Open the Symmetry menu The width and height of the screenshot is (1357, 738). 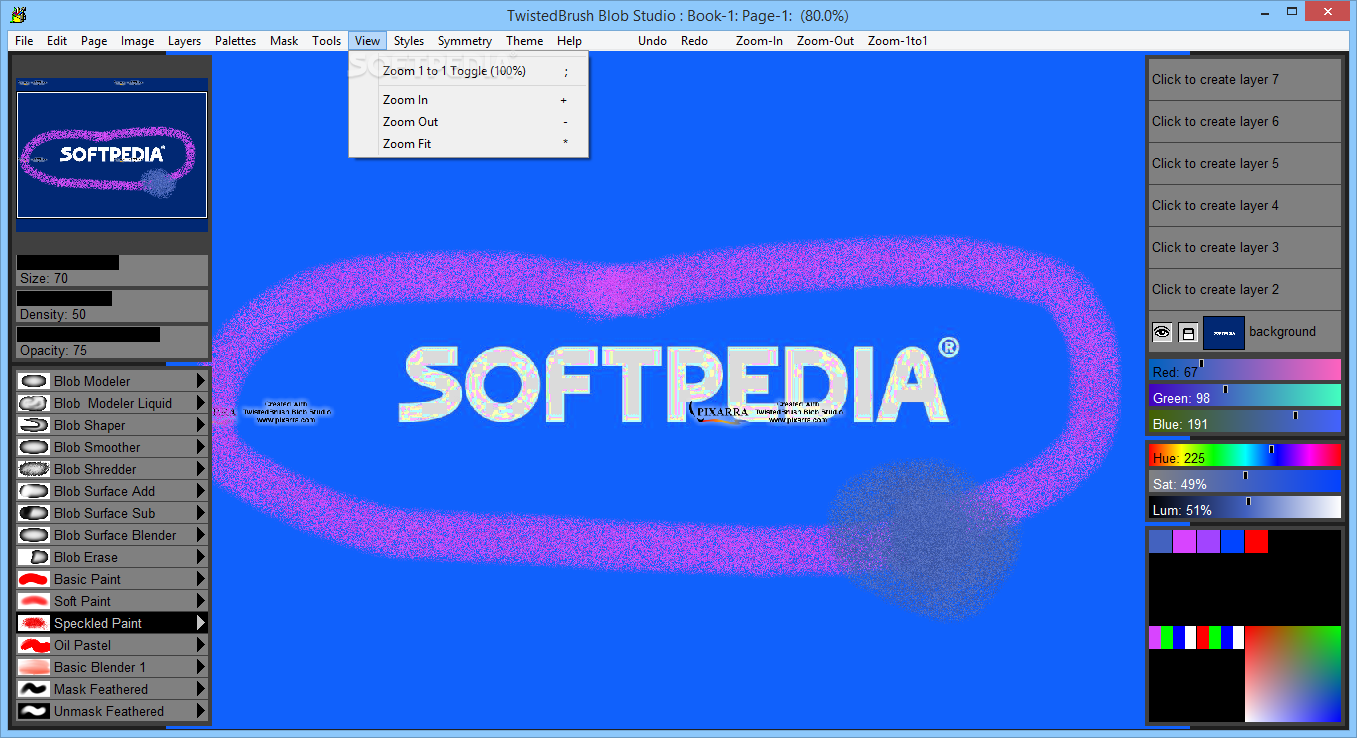pos(465,41)
